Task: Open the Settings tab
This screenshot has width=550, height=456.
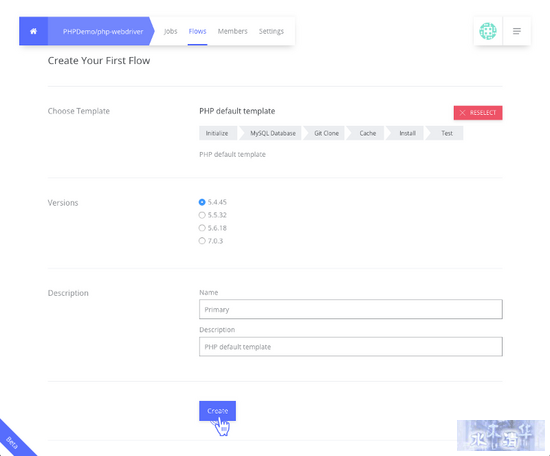Action: coord(271,31)
